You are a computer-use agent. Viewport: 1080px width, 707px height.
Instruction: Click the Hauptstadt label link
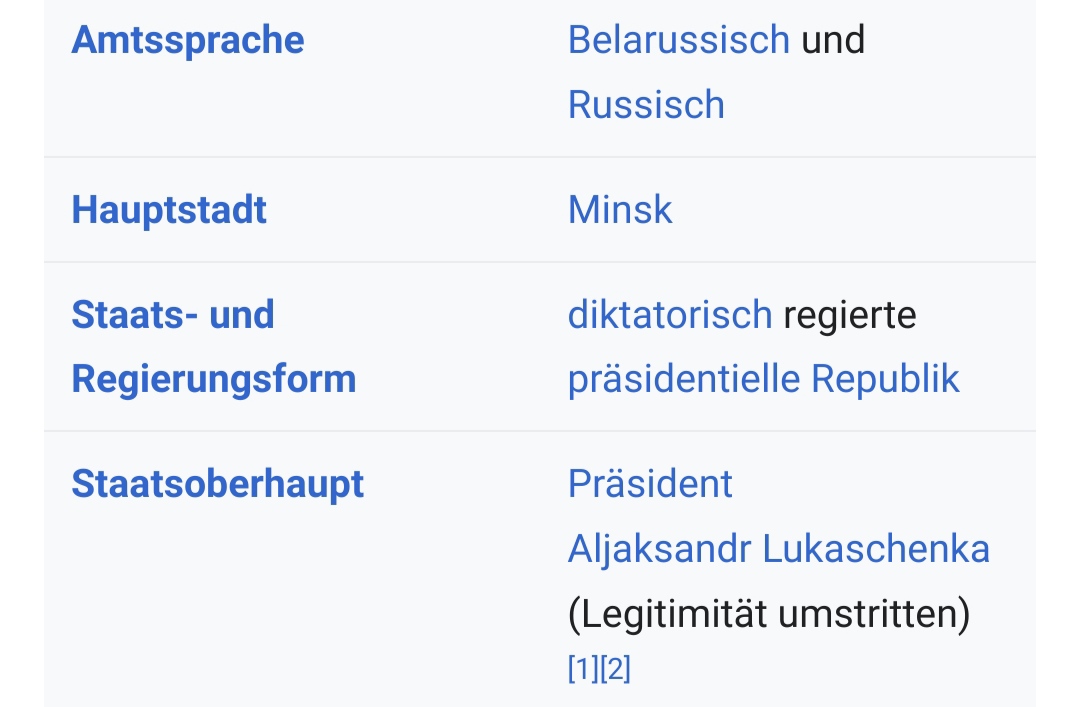click(x=169, y=209)
